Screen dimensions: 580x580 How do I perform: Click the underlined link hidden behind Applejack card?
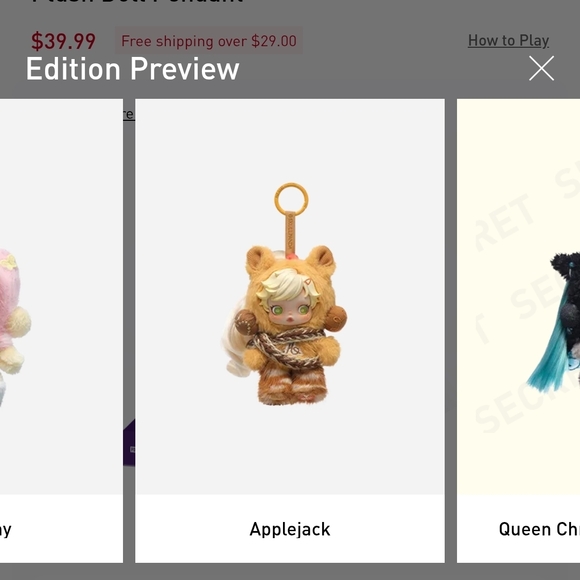pos(129,114)
